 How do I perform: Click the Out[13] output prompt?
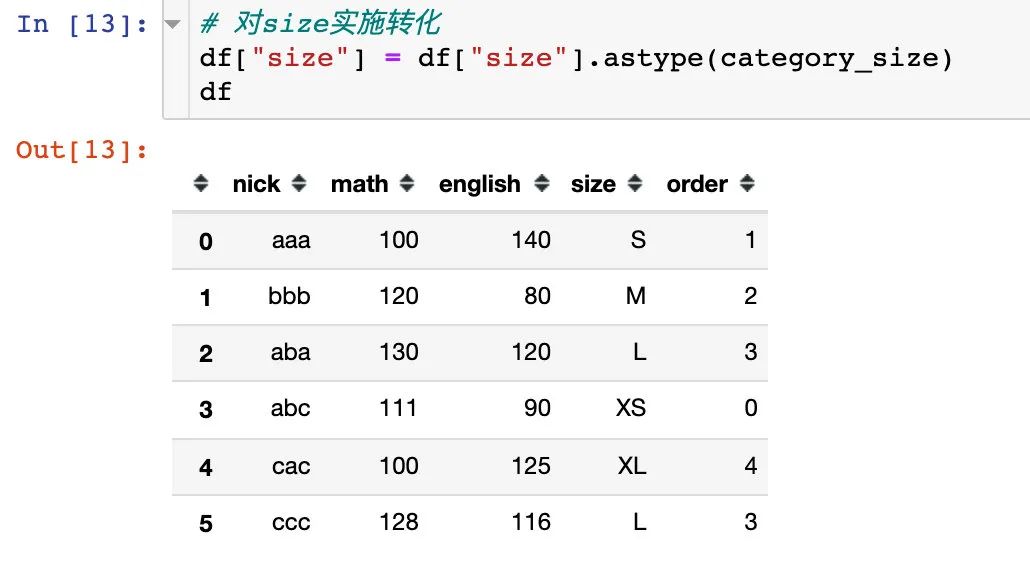click(82, 150)
